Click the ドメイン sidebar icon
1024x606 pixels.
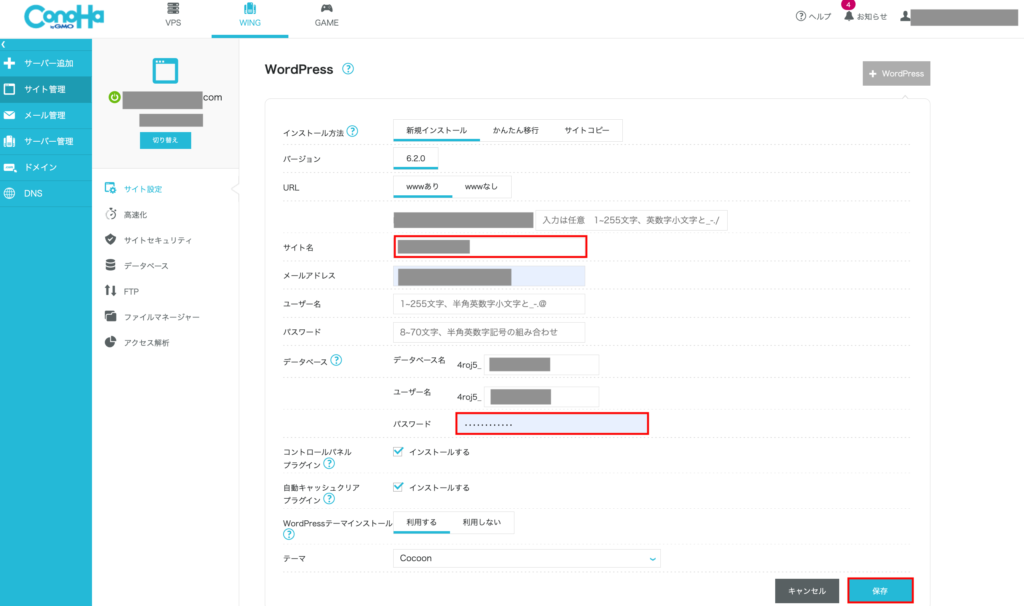click(9, 168)
